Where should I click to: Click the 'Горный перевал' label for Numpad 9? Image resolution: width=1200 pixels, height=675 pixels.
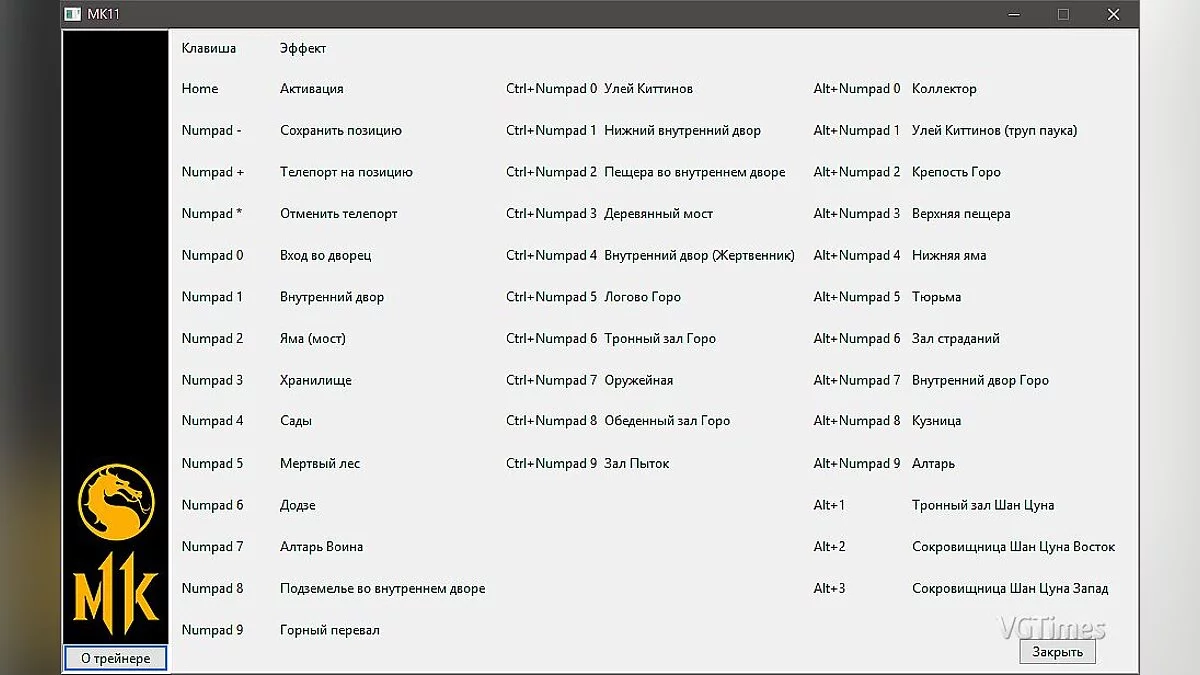329,631
